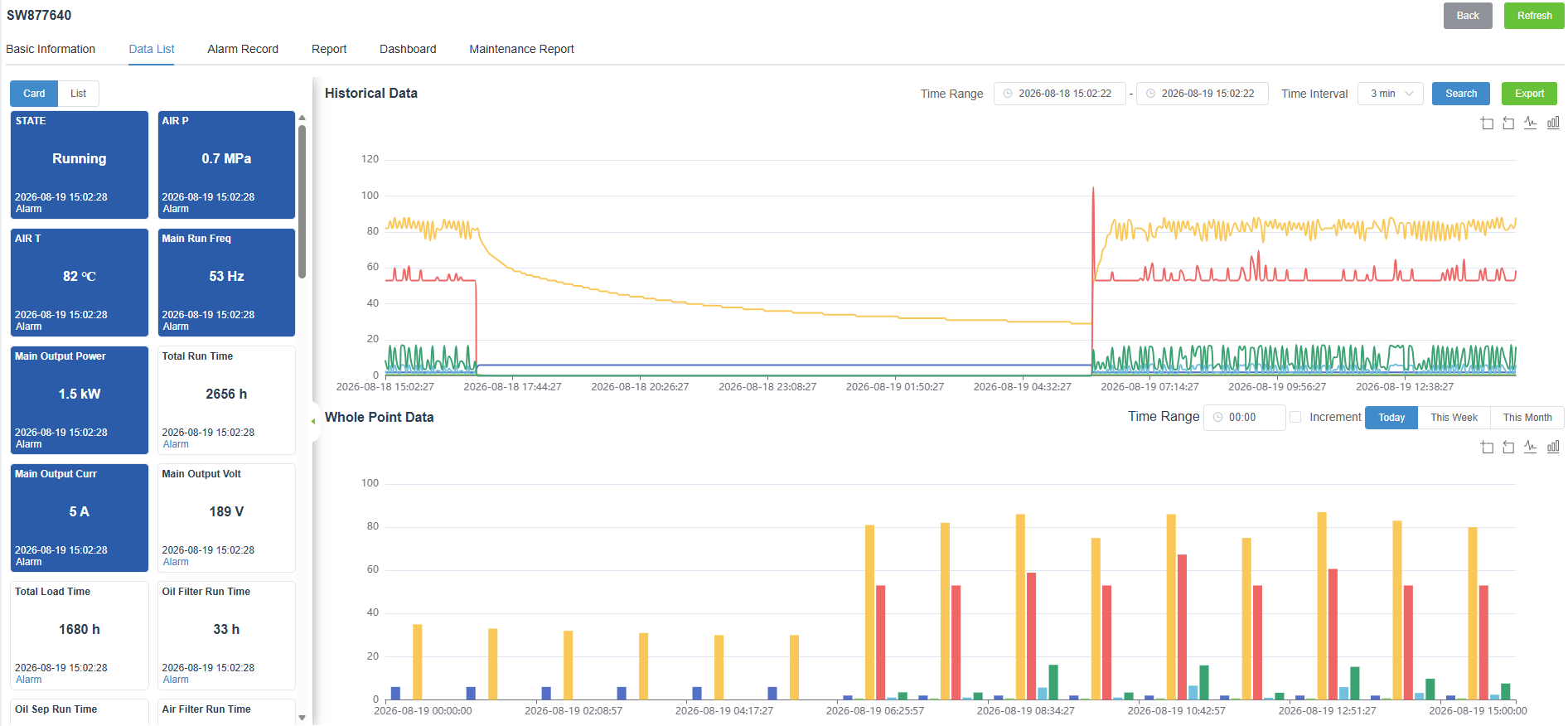The width and height of the screenshot is (1568, 726).
Task: Switch Whole Point Data chart to bar view
Action: pyautogui.click(x=1553, y=447)
